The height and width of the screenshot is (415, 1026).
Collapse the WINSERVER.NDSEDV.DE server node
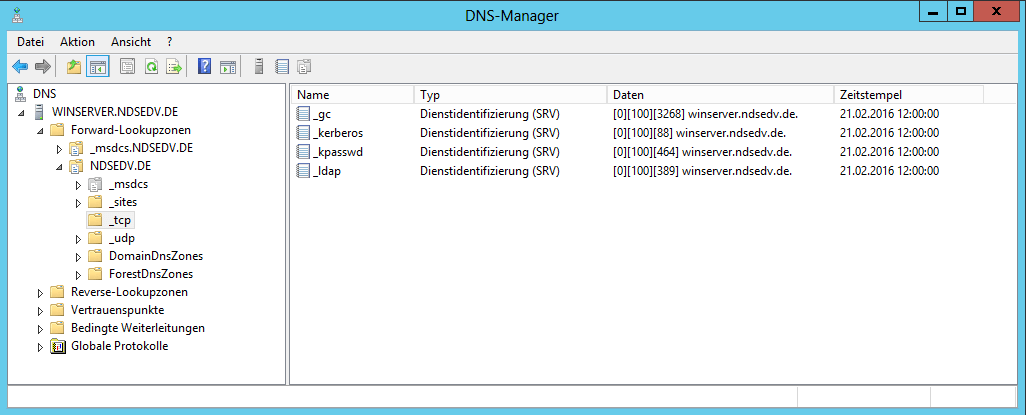coord(23,112)
